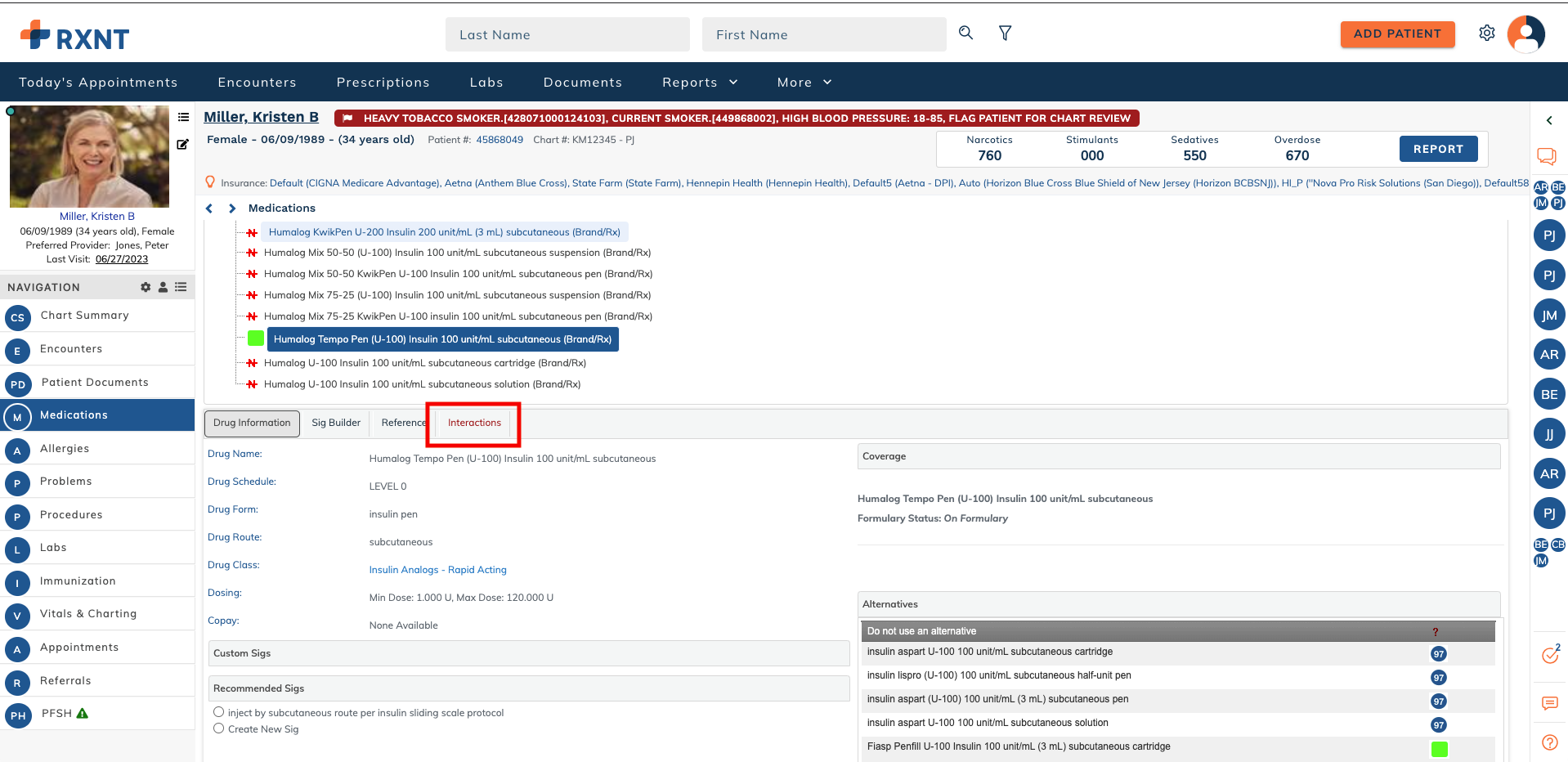Viewport: 1568px width, 762px height.
Task: Open the Insulin Analogs - Rapid Acting link
Action: [437, 570]
